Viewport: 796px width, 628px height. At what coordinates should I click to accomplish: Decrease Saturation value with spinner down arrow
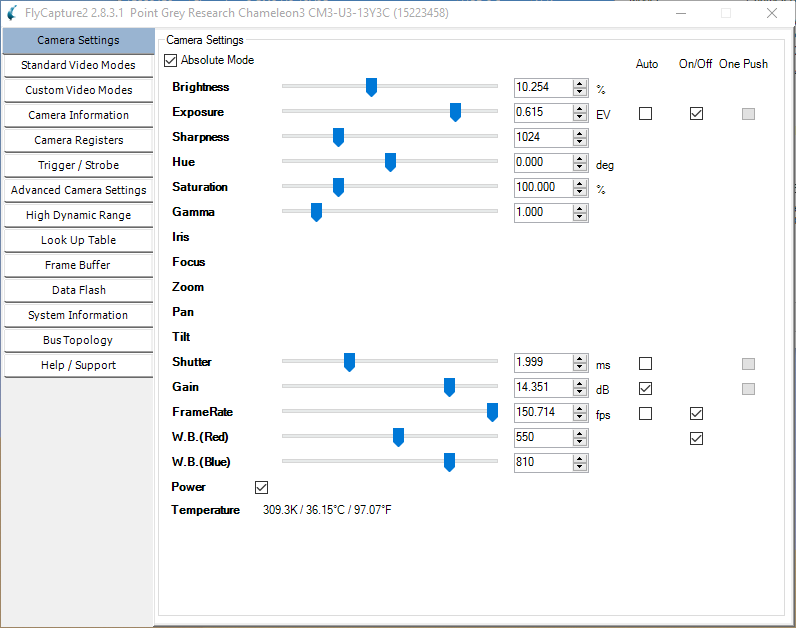tap(579, 192)
